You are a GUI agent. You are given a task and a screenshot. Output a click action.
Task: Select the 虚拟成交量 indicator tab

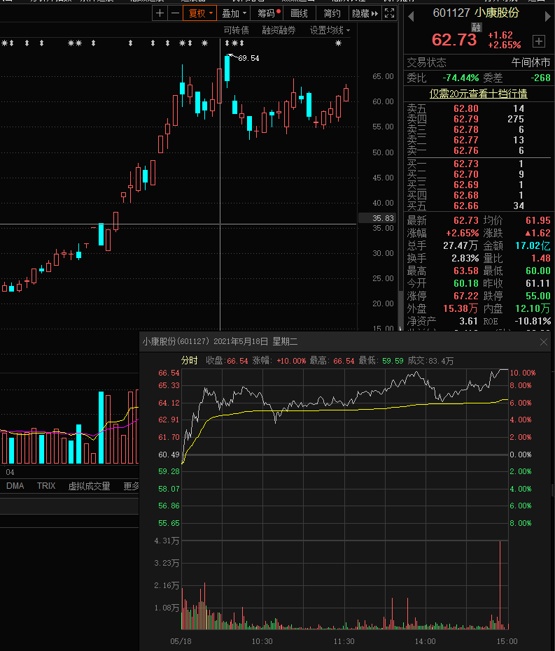89,486
